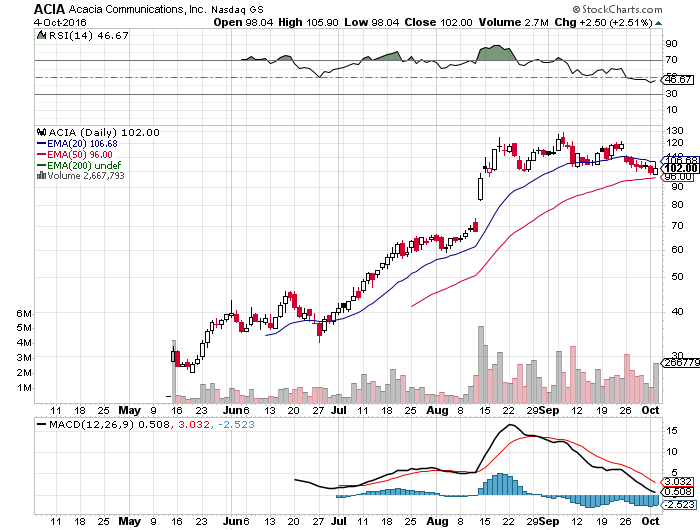This screenshot has width=700, height=530.
Task: Click the blue 106.68 EMA tag on right axis
Action: (680, 160)
